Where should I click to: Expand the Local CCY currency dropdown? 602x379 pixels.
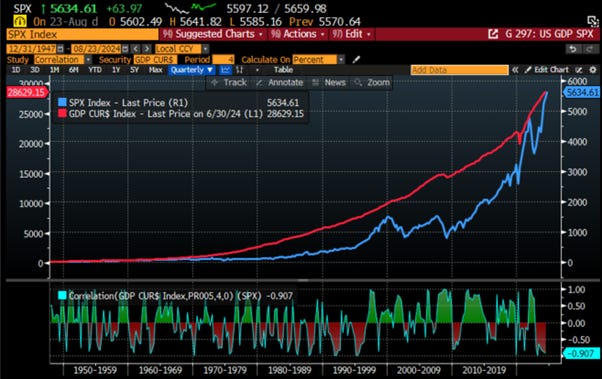[x=205, y=49]
